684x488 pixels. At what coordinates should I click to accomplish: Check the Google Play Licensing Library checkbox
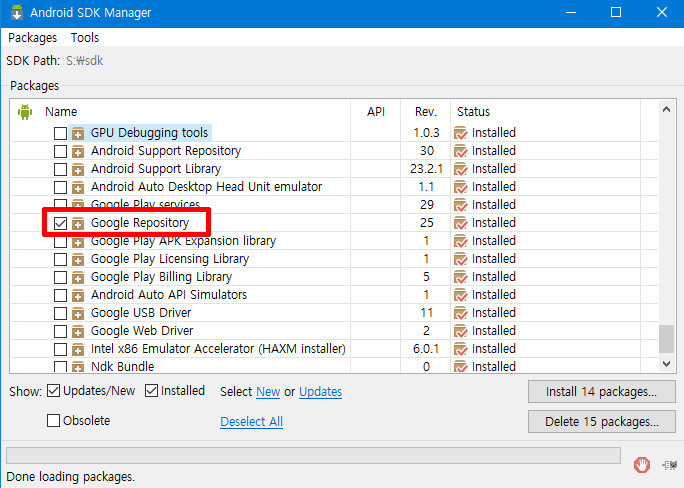60,259
